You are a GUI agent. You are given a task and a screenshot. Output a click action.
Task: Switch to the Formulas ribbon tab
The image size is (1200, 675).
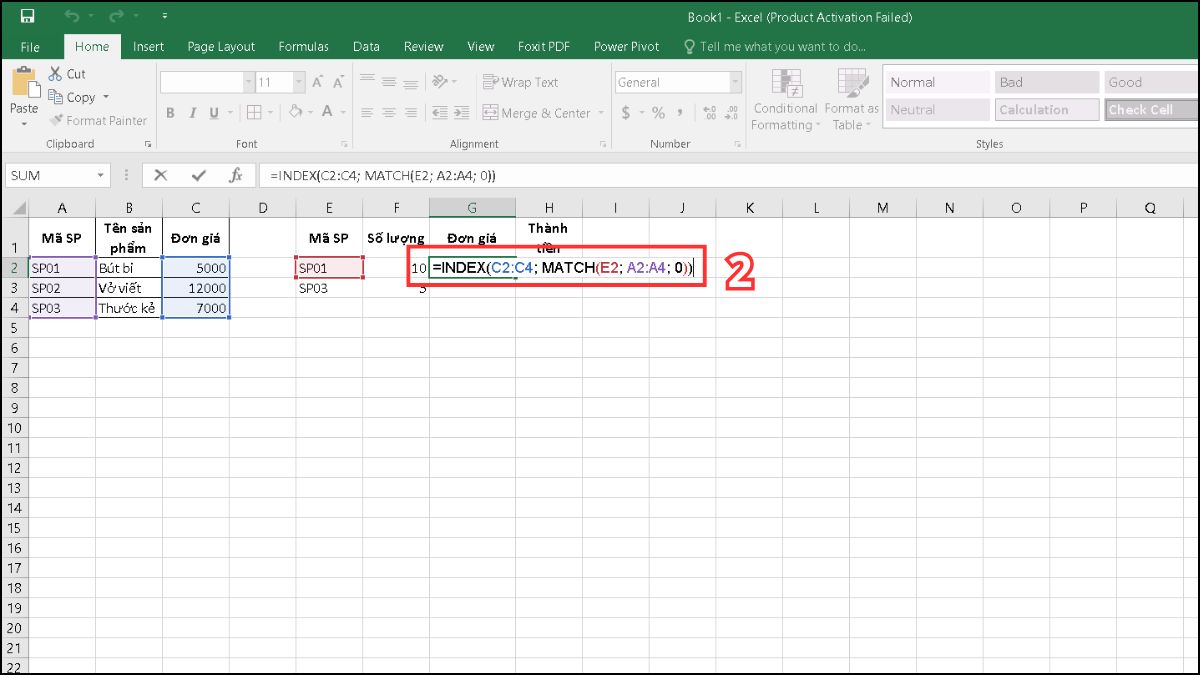(303, 46)
